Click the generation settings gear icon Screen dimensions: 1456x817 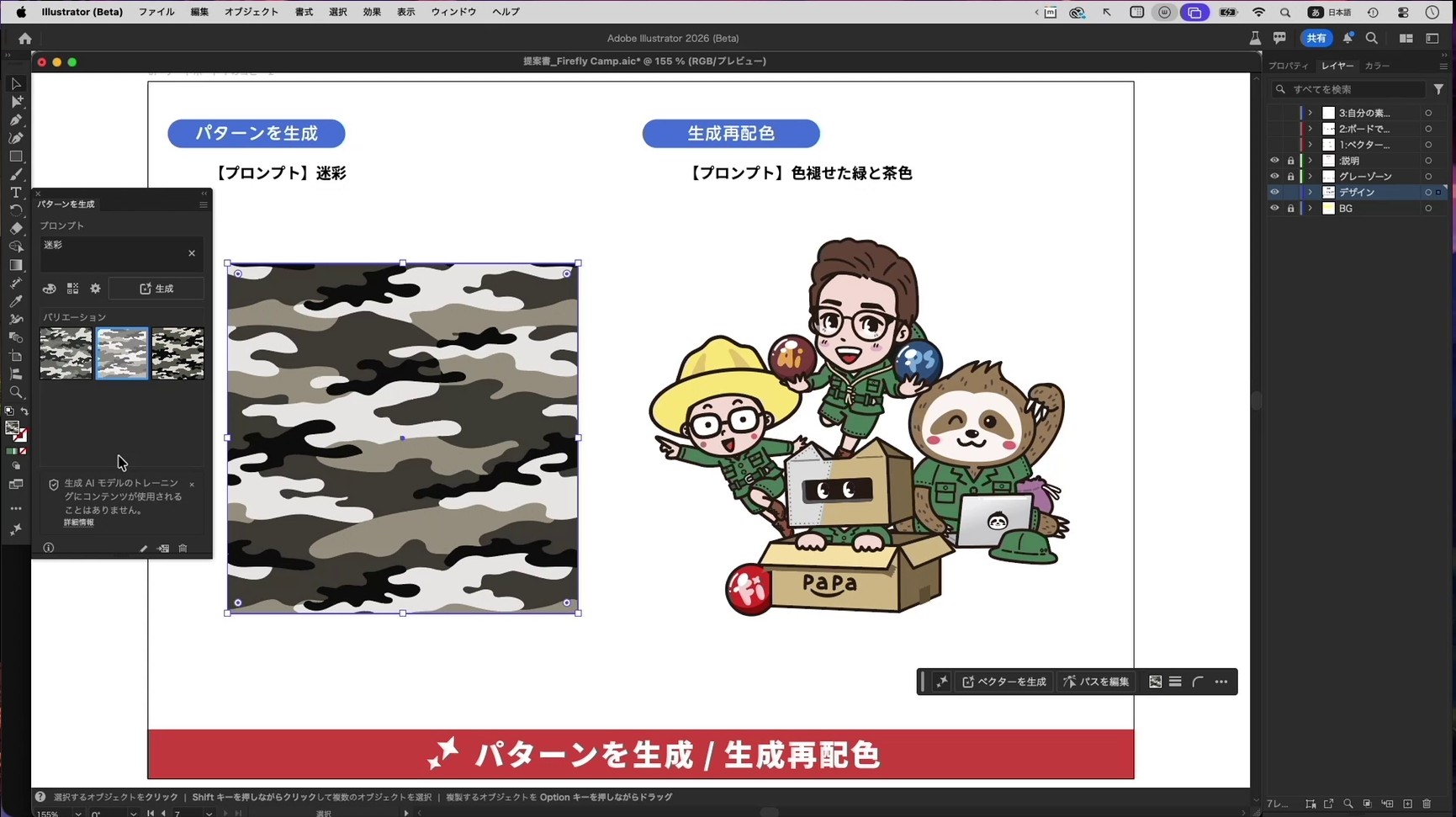[x=95, y=289]
